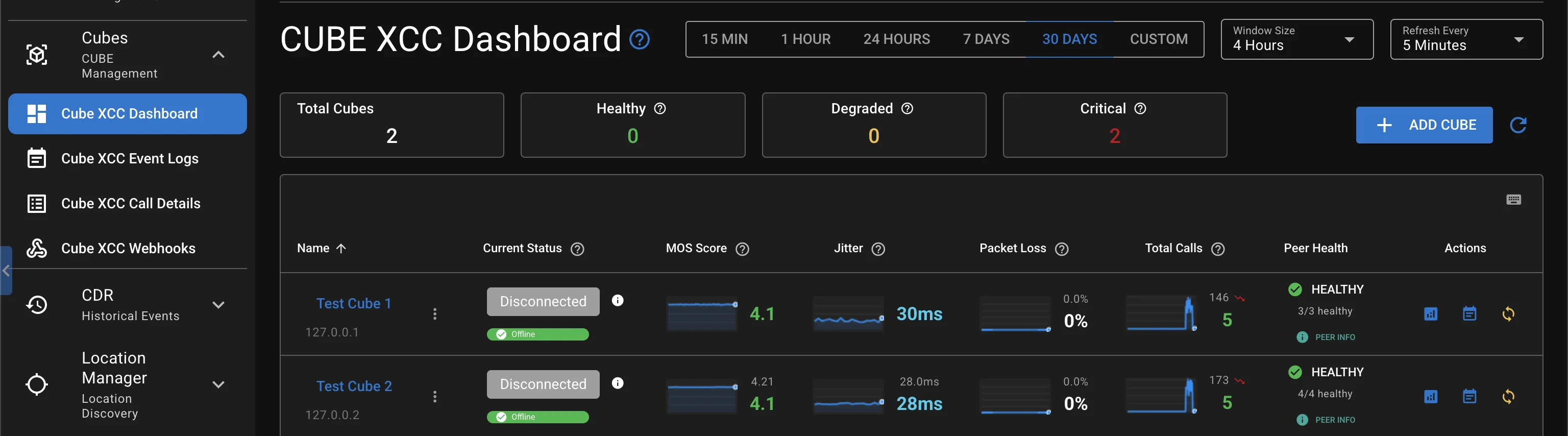Viewport: 1568px width, 436px height.
Task: Click the info icon next to Test Cube 2 Disconnected
Action: 617,383
